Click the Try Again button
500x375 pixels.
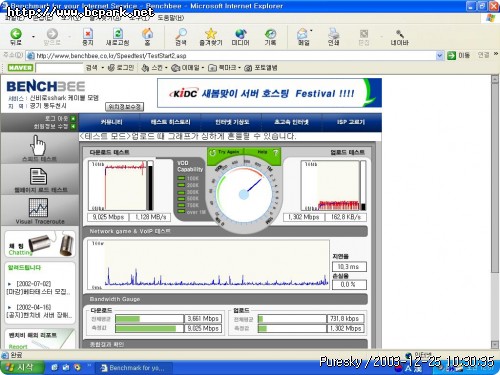tap(225, 152)
